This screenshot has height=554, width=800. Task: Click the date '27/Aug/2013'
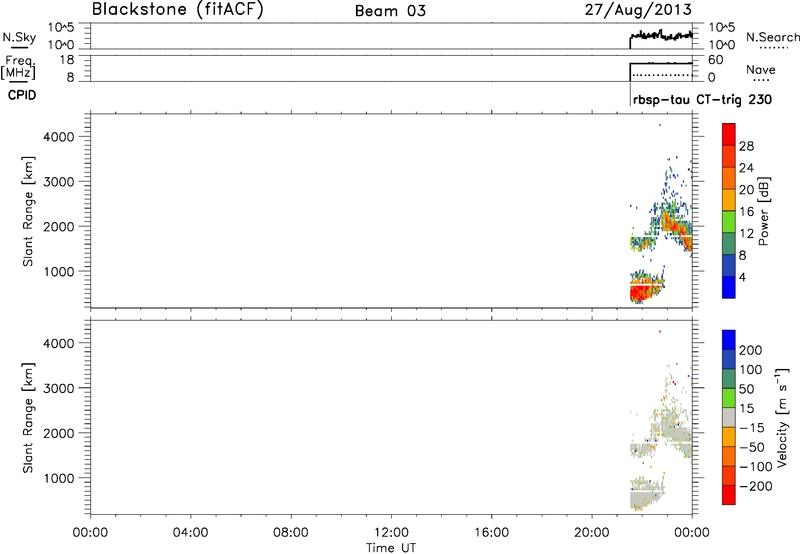coord(638,9)
